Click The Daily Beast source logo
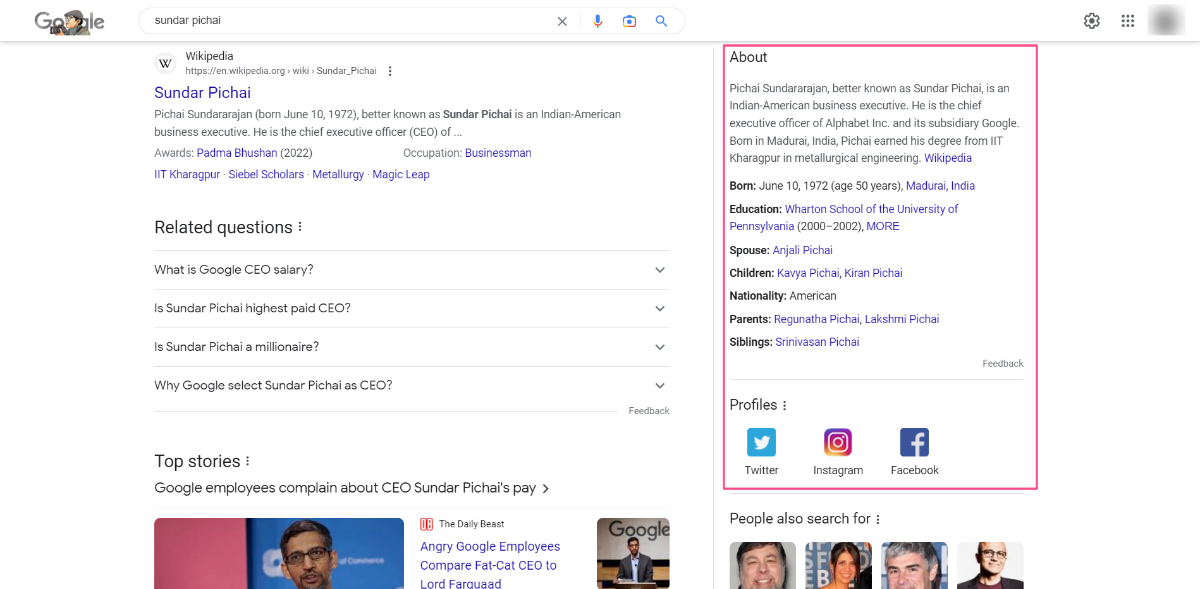1200x589 pixels. click(427, 524)
